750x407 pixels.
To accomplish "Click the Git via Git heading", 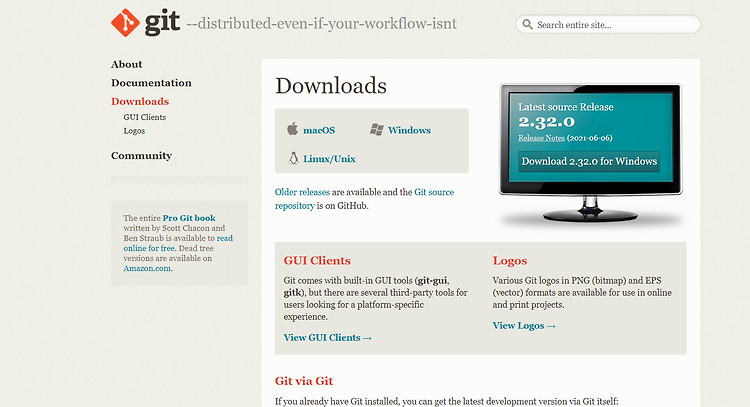I will (304, 381).
